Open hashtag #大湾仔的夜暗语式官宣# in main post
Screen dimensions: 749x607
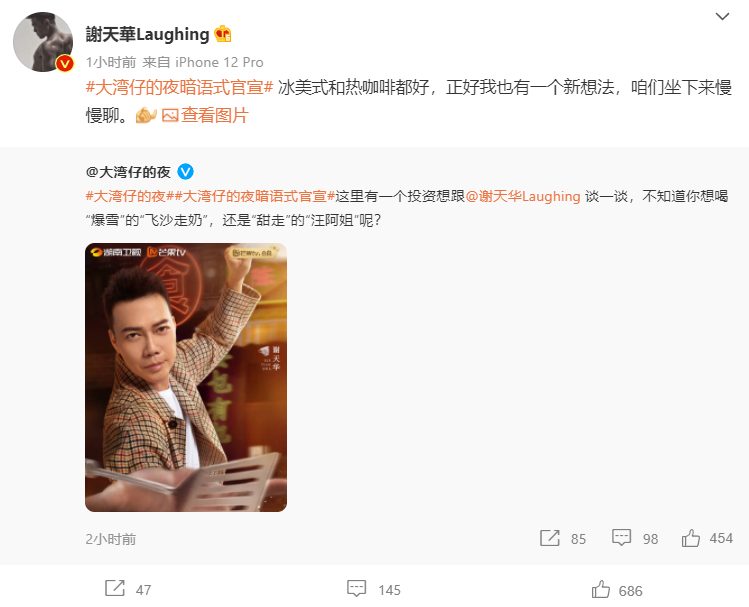tap(179, 87)
